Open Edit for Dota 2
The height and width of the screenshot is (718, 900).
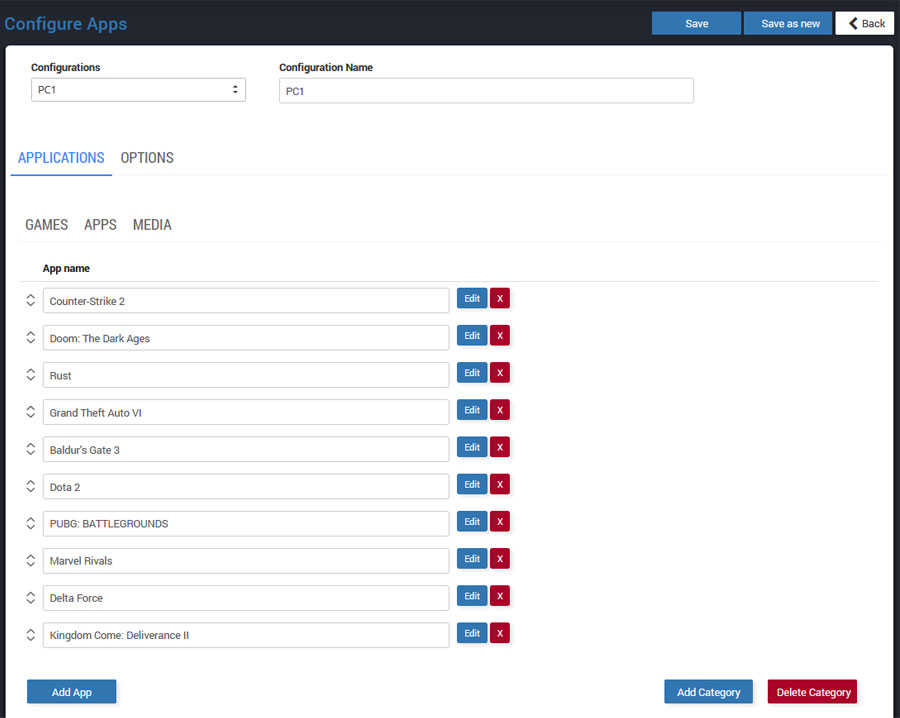472,484
